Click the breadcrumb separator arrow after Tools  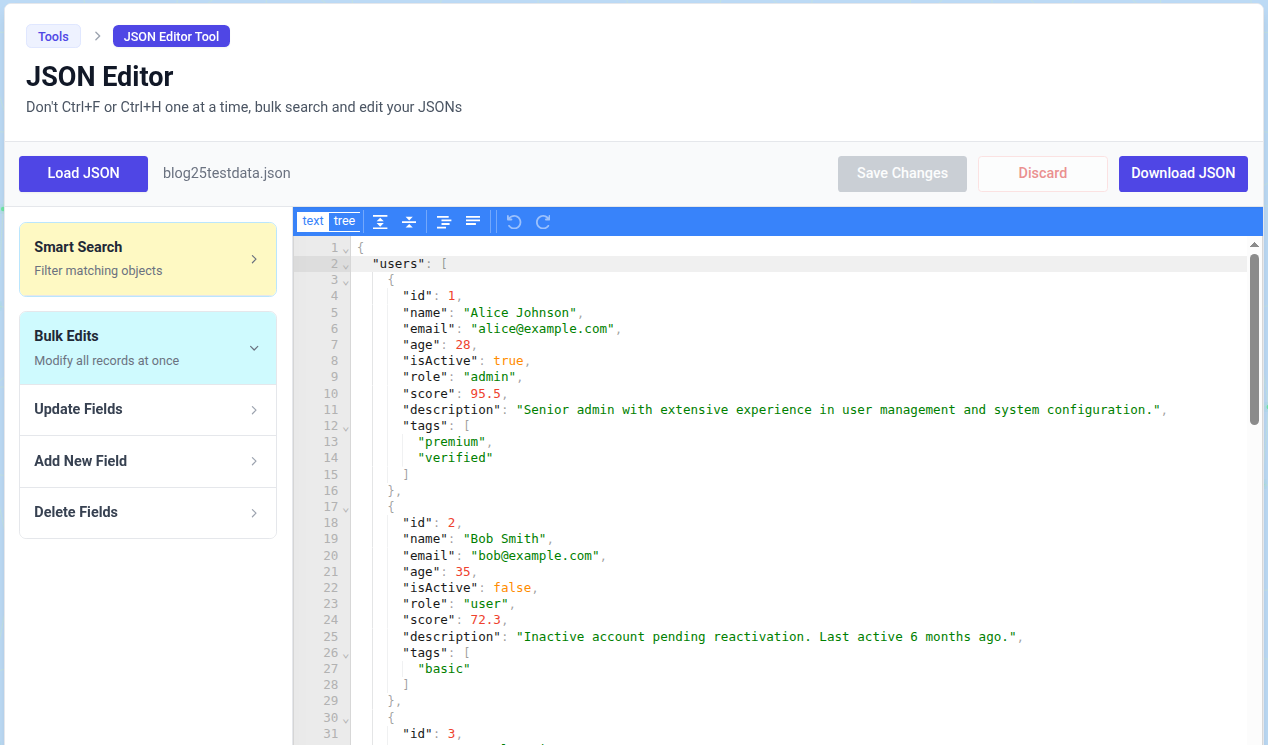[97, 36]
